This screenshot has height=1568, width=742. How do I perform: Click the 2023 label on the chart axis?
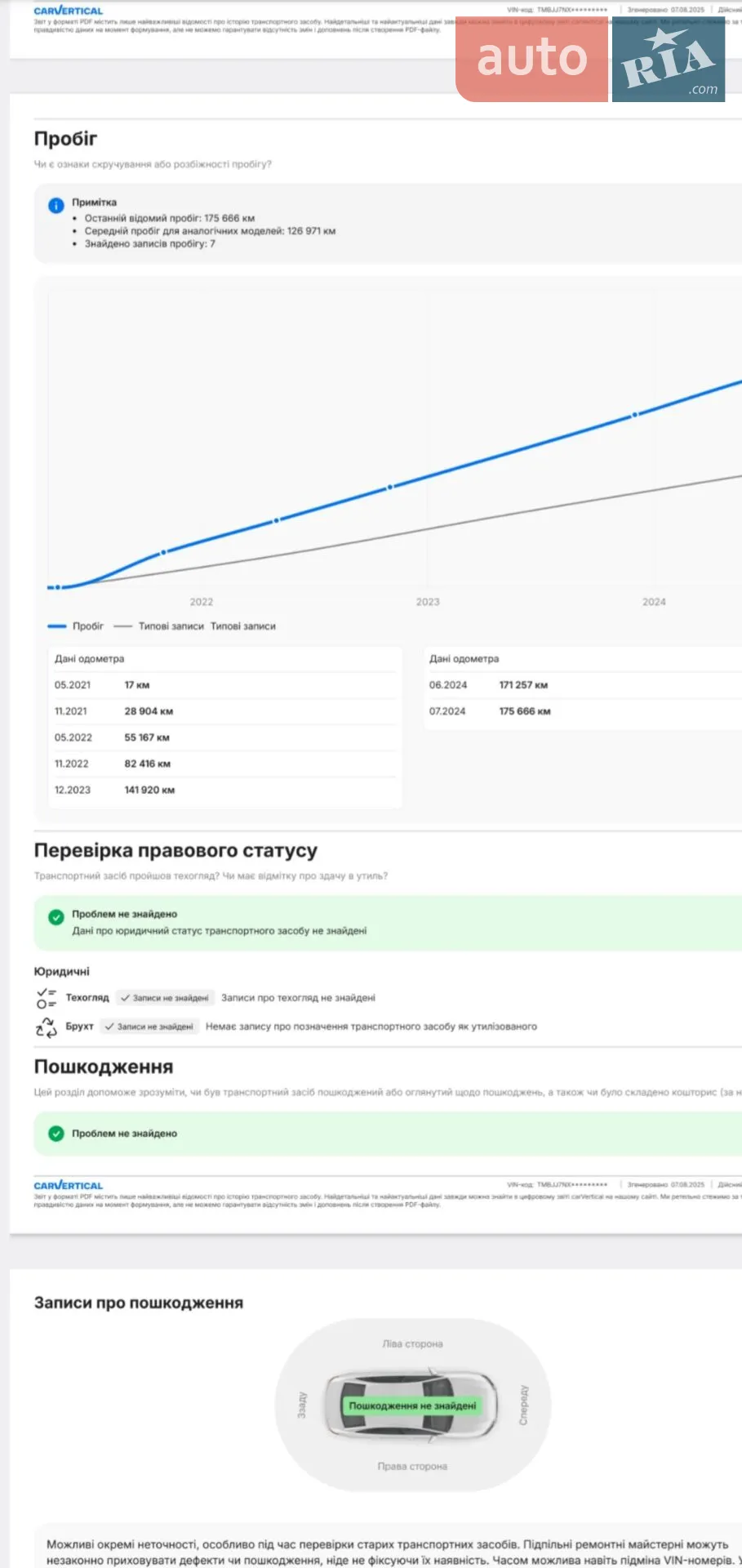click(x=428, y=602)
